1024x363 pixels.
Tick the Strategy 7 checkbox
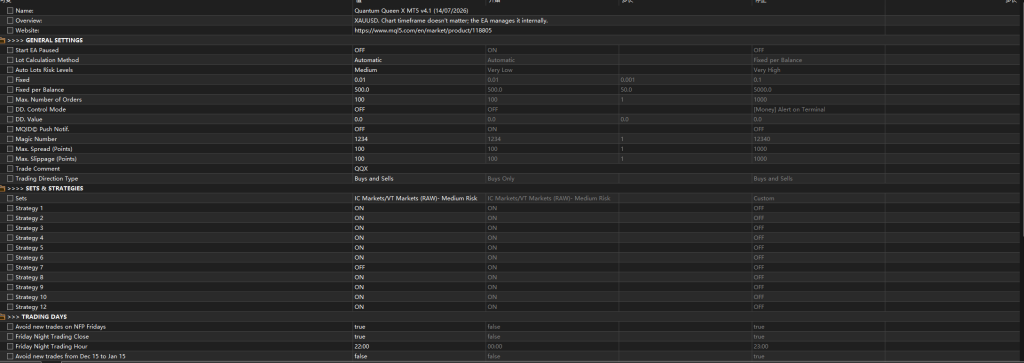click(x=10, y=267)
